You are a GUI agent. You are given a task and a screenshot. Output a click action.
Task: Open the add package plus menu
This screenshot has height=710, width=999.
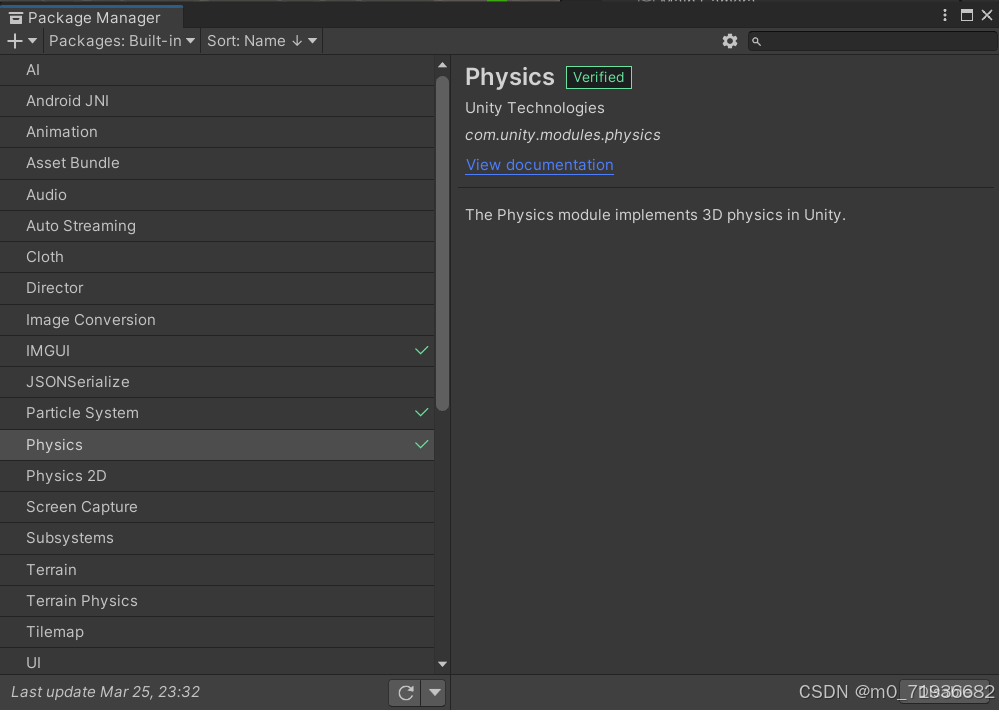(22, 41)
